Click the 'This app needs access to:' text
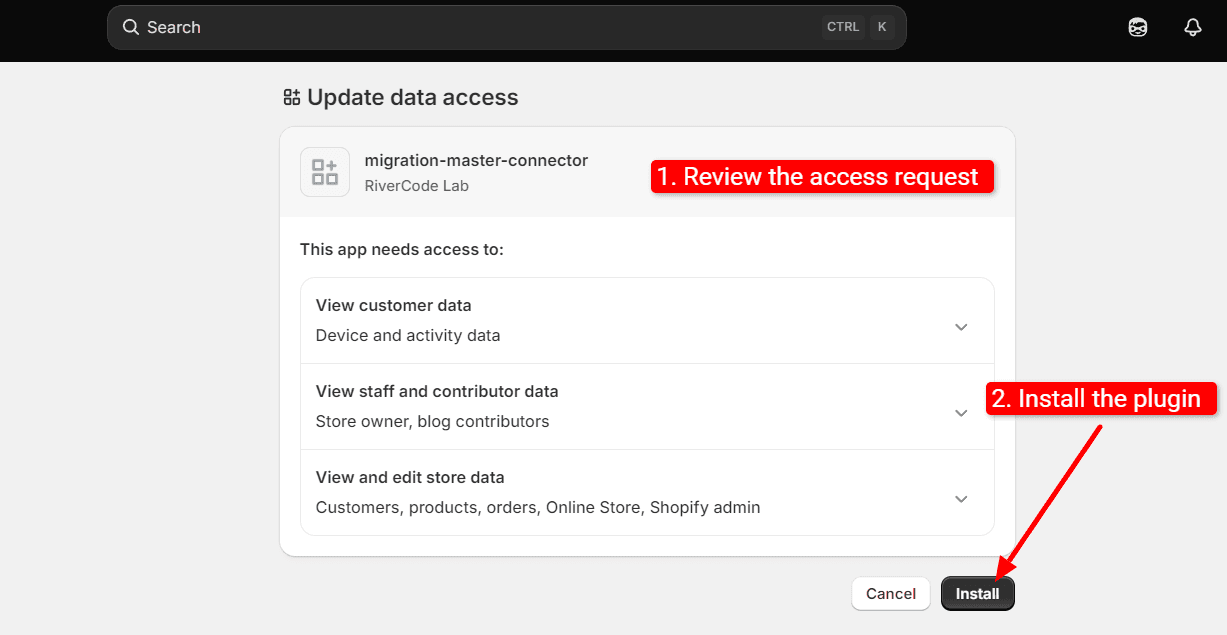The width and height of the screenshot is (1227, 635). tap(402, 249)
